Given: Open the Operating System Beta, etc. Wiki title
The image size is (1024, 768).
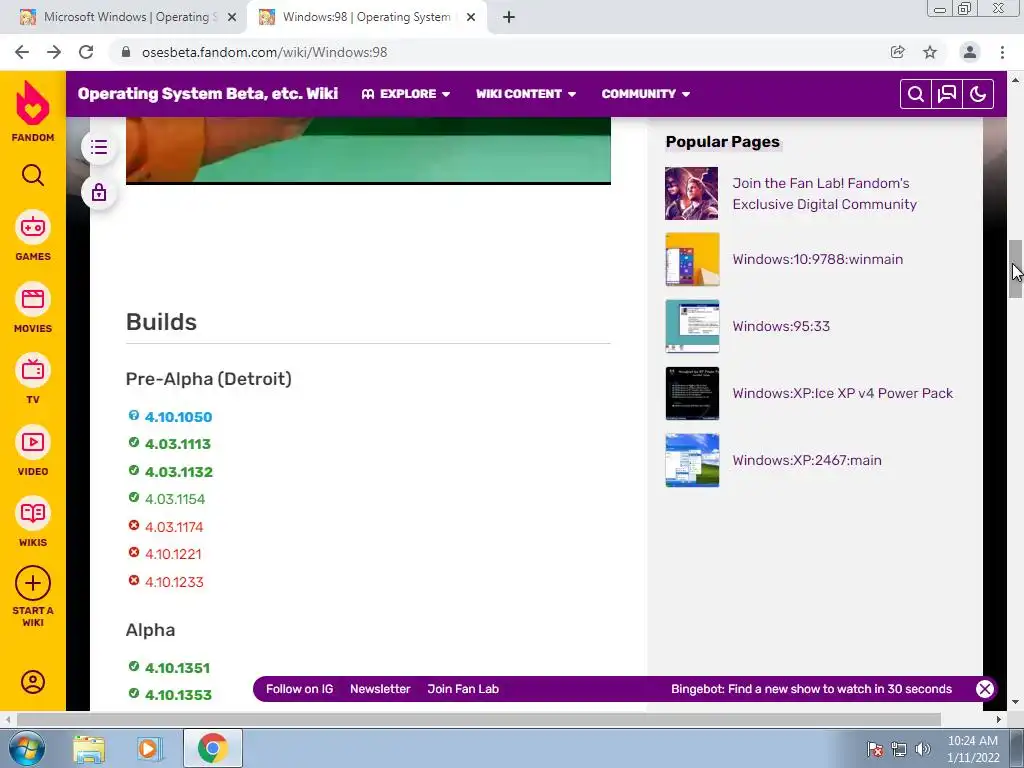Looking at the screenshot, I should (208, 94).
